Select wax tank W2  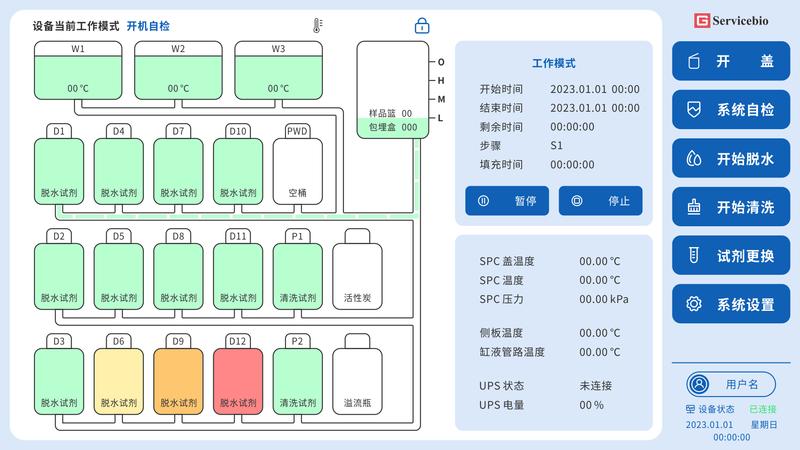click(x=178, y=70)
